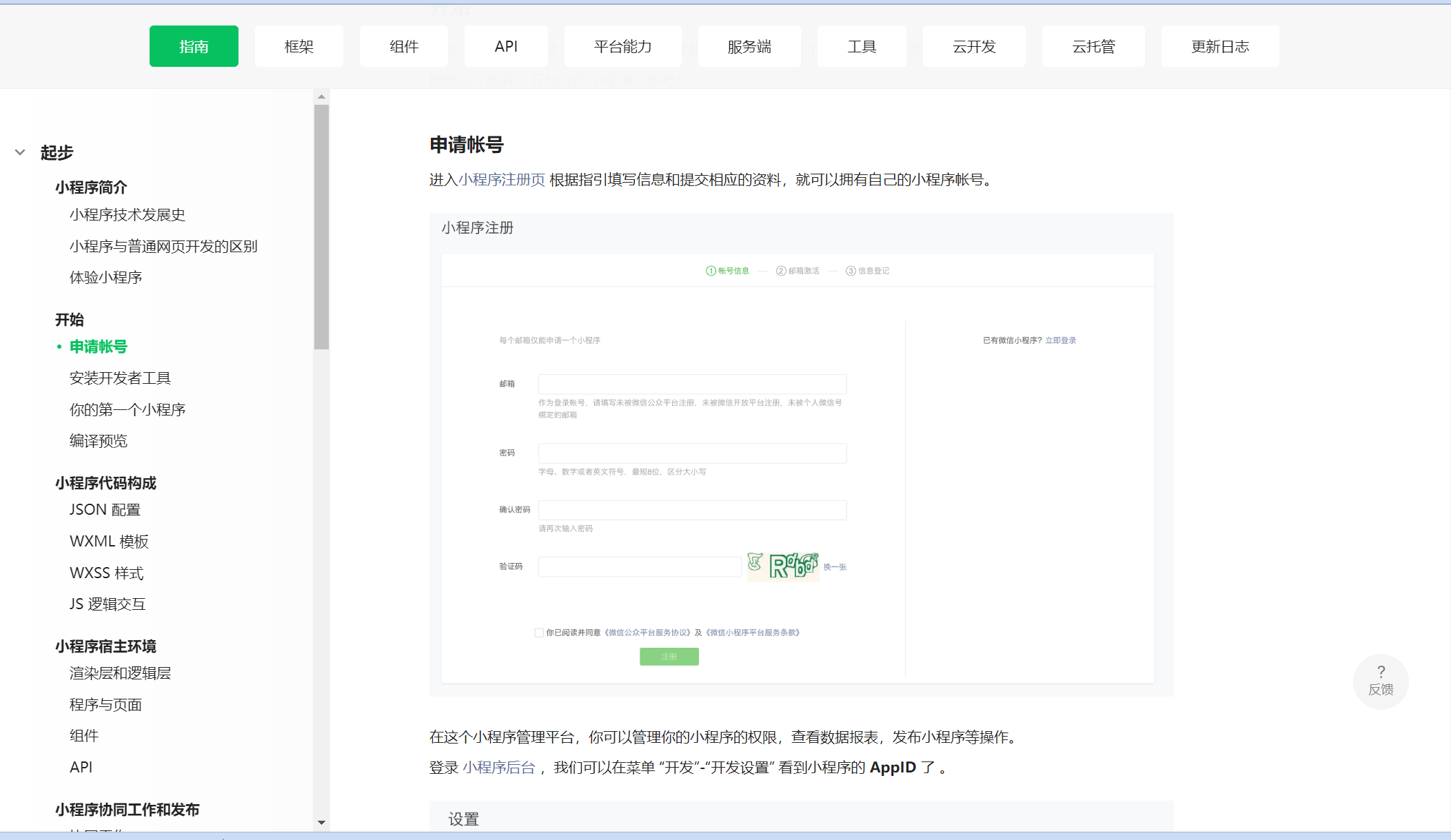Click sidebar scrollbar down arrow
This screenshot has width=1451, height=840.
(321, 822)
